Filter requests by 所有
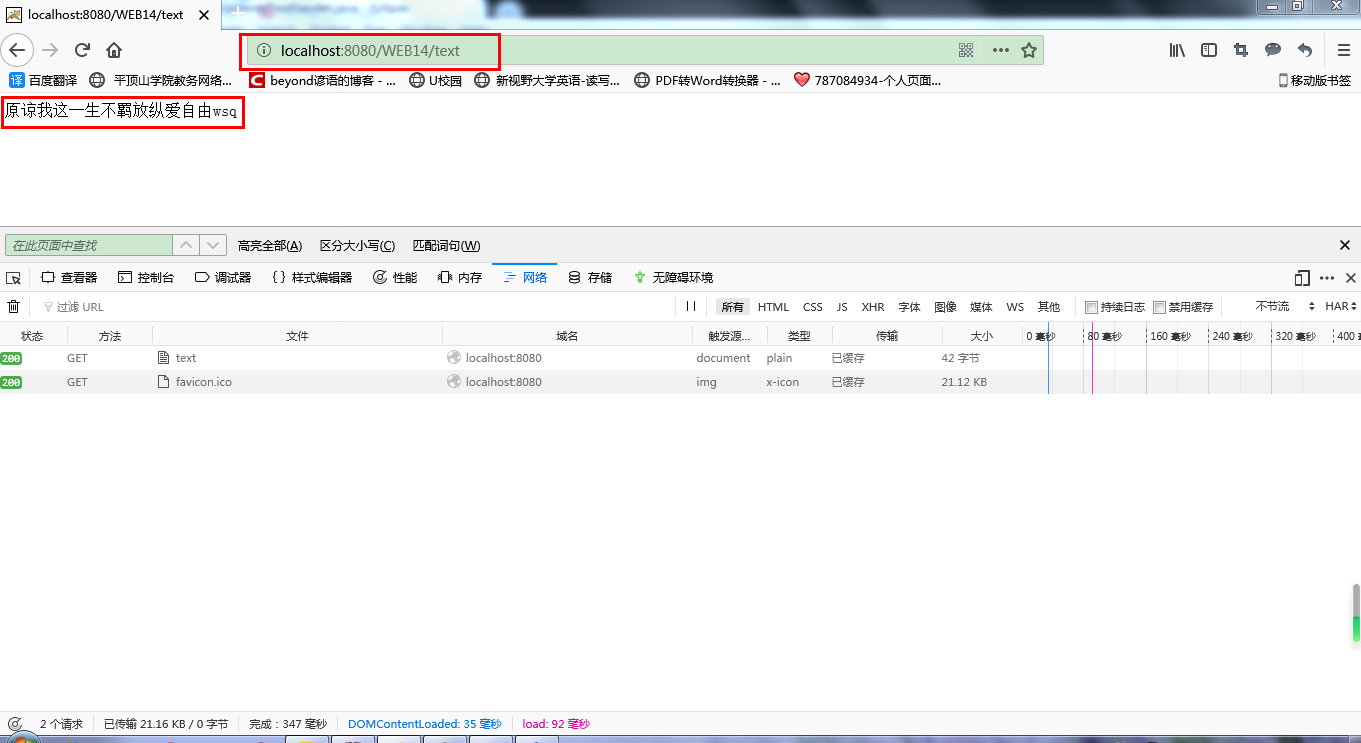 tap(733, 307)
